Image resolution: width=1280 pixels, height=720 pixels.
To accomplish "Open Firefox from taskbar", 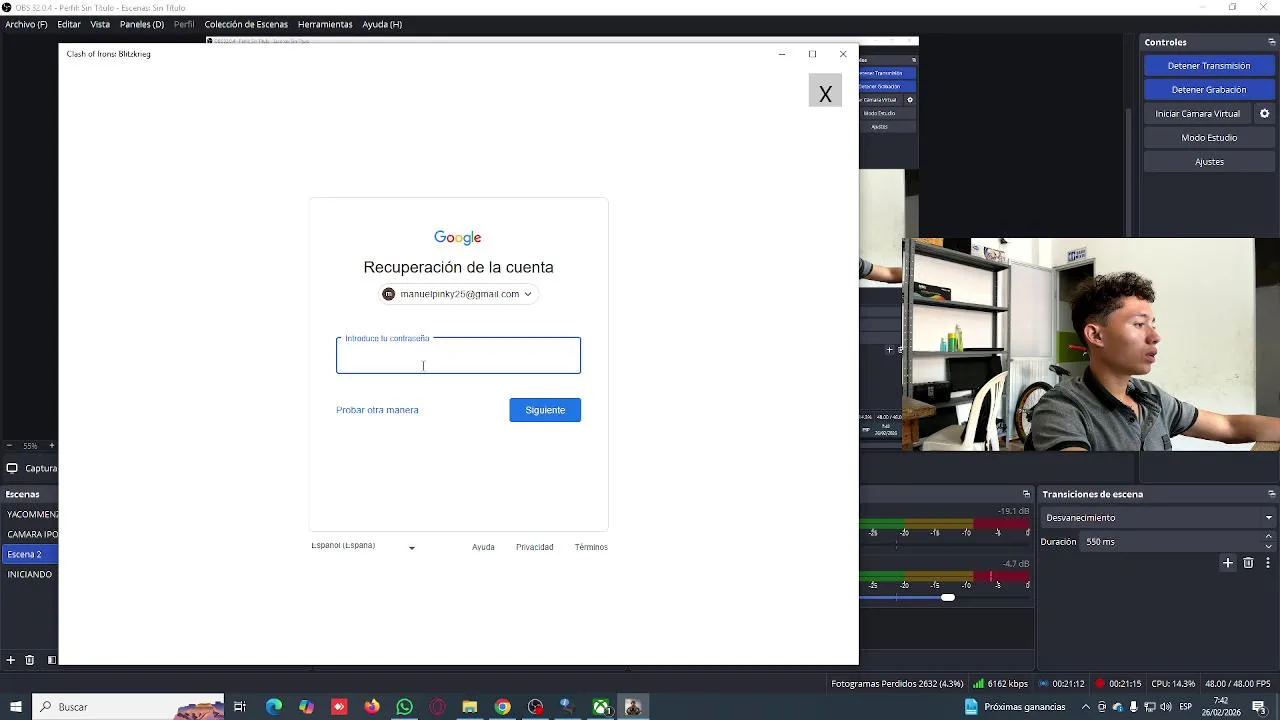I will [x=372, y=707].
